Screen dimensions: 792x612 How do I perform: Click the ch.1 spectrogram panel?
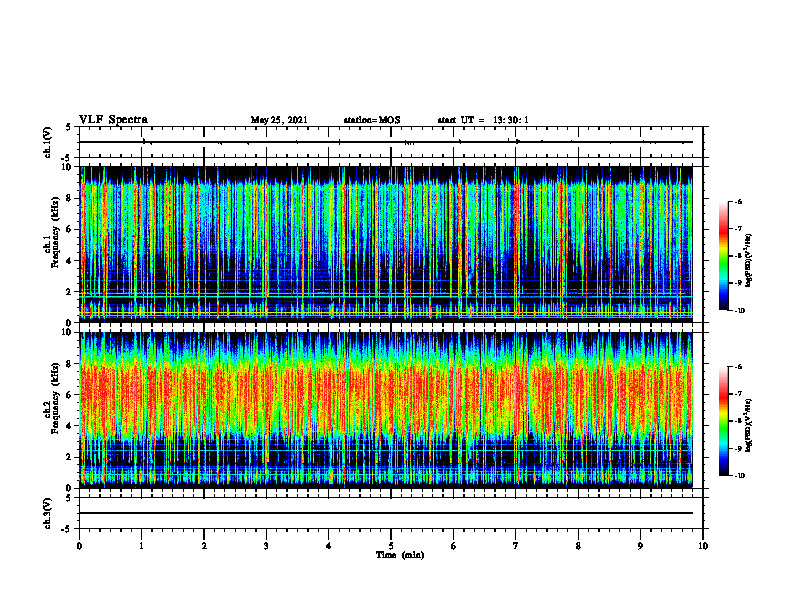pyautogui.click(x=386, y=244)
